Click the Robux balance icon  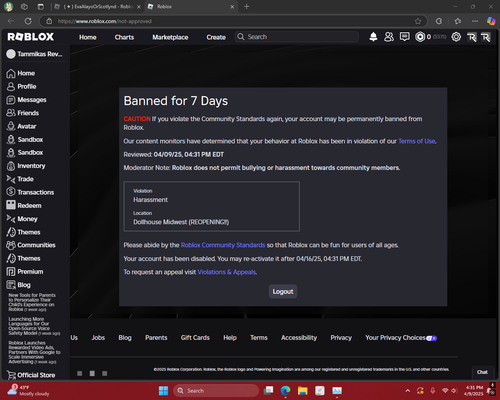[x=420, y=37]
